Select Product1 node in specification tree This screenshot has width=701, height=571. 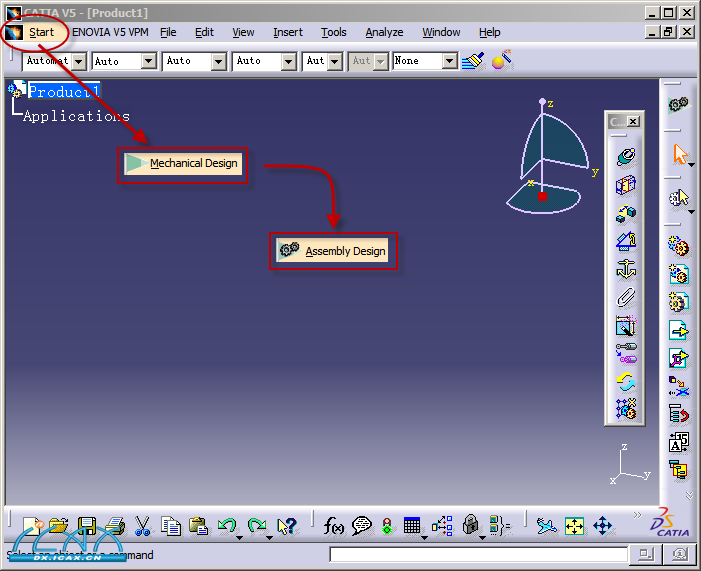pos(63,92)
